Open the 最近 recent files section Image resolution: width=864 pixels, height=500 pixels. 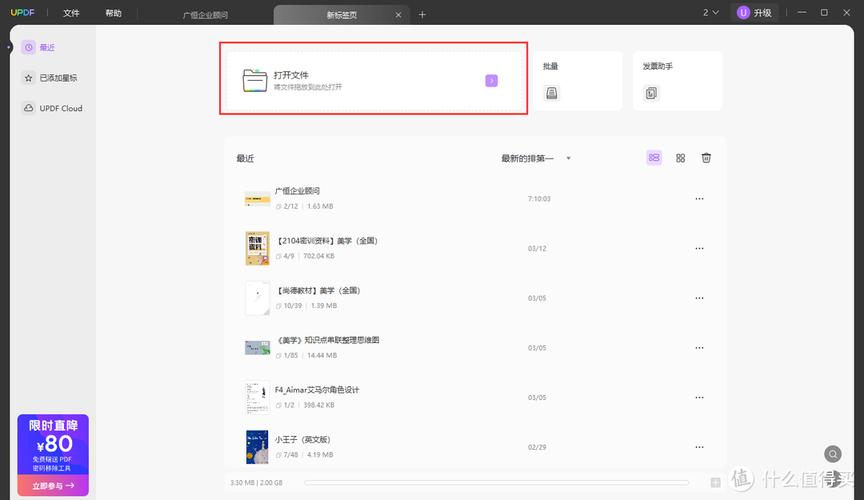pos(39,47)
